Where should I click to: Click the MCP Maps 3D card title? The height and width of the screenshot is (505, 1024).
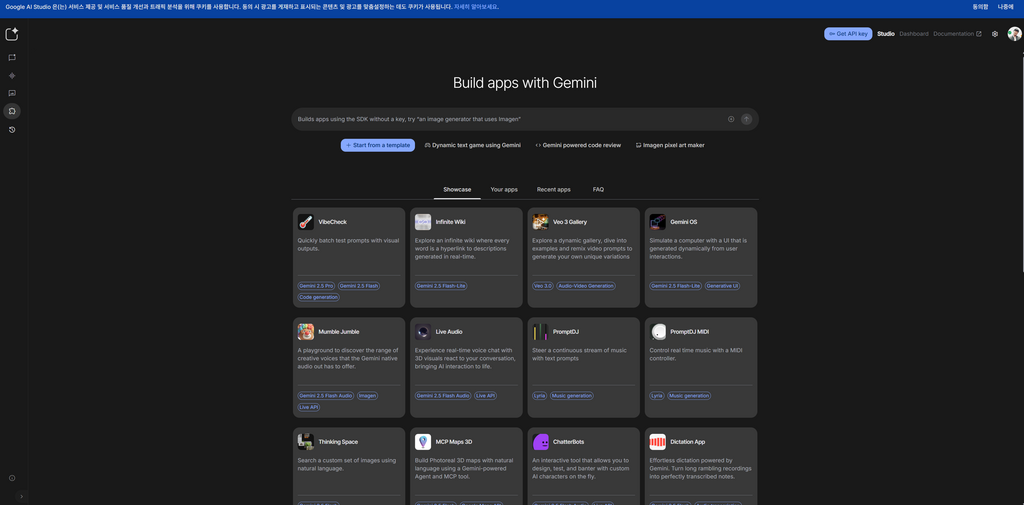tap(454, 442)
